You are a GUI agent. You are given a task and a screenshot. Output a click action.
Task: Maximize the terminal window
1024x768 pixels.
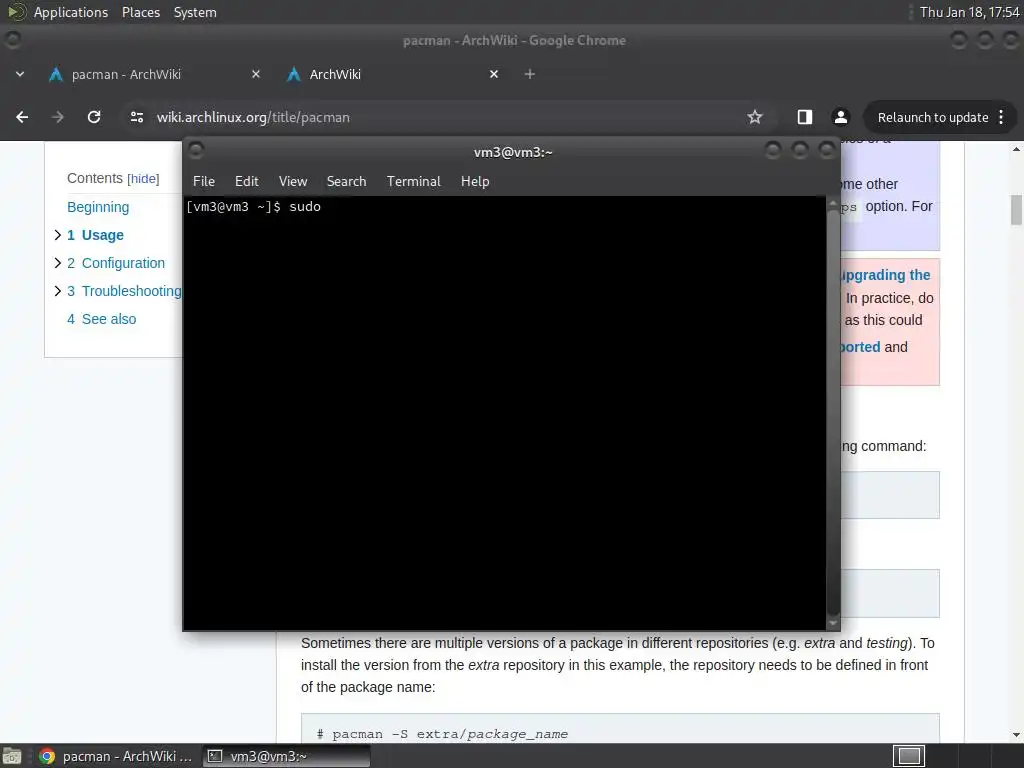tap(800, 151)
